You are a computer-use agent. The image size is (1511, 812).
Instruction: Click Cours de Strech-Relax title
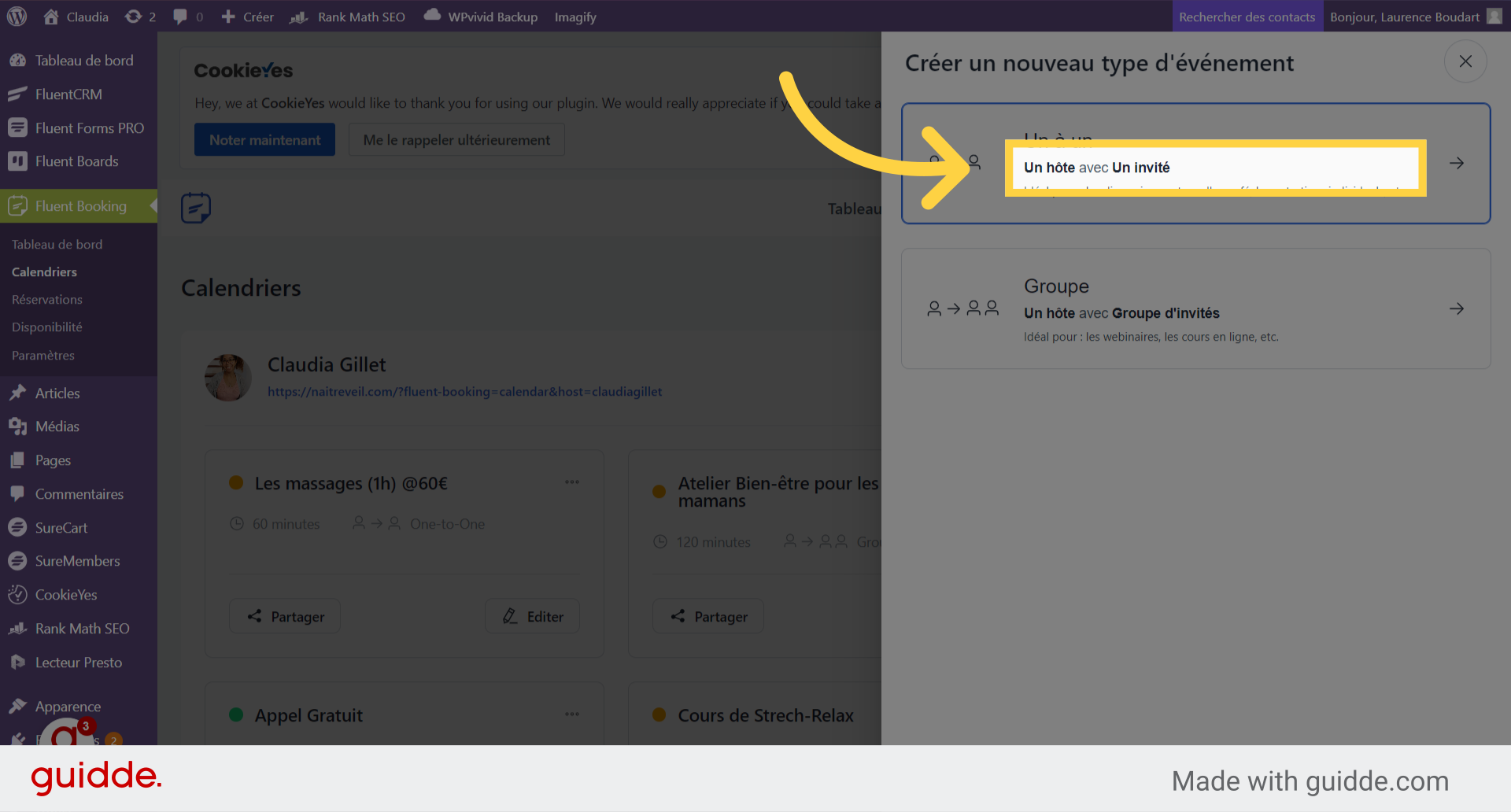(766, 715)
